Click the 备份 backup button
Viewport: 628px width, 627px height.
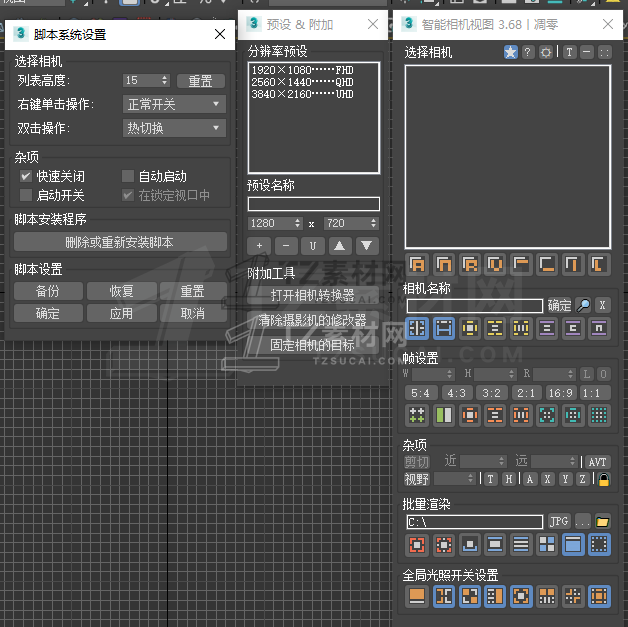point(48,291)
